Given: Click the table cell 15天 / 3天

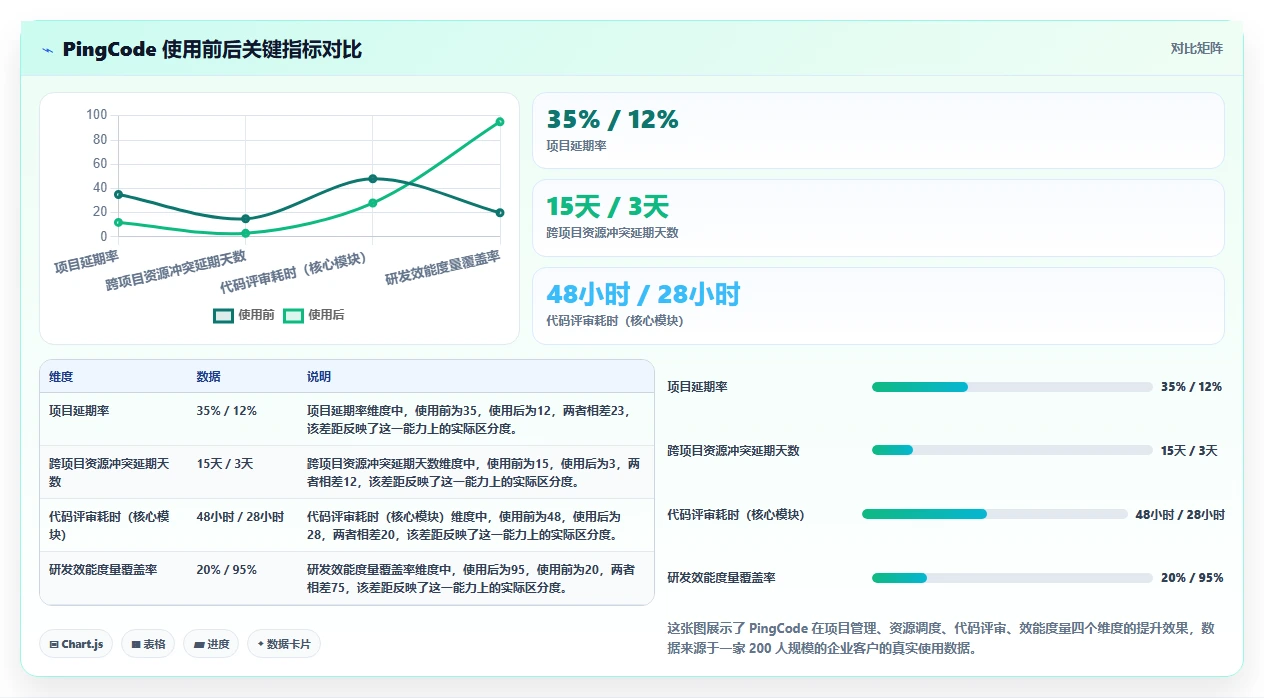Looking at the screenshot, I should (225, 464).
